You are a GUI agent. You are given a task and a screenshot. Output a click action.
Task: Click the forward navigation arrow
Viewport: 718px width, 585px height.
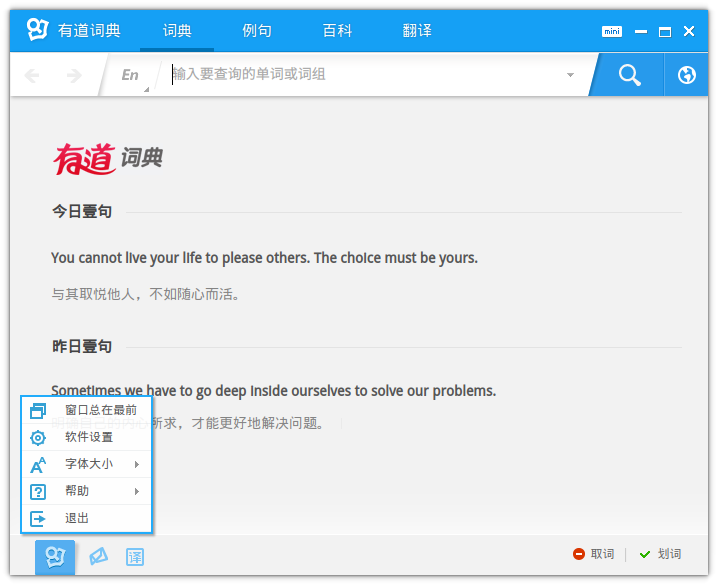click(x=74, y=75)
